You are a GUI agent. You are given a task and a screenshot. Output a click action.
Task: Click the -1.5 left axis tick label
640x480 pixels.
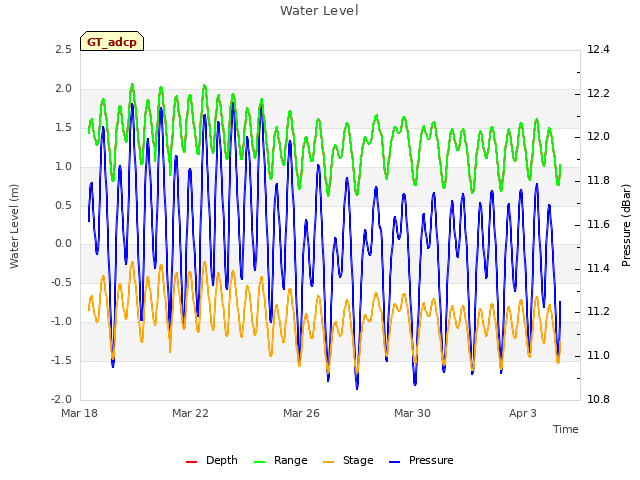61,360
